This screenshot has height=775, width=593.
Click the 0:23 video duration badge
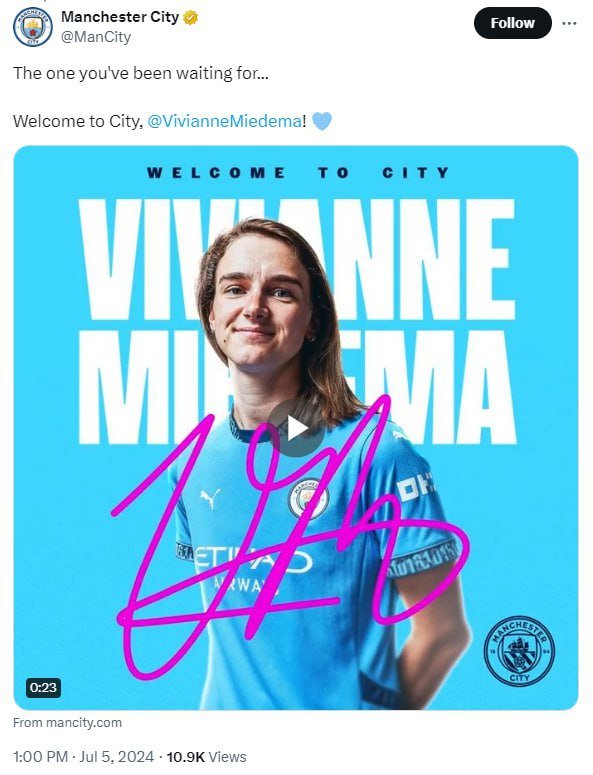(43, 688)
